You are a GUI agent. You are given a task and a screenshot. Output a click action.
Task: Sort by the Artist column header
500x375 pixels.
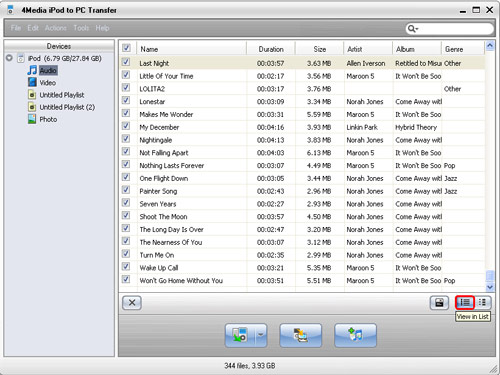point(368,49)
